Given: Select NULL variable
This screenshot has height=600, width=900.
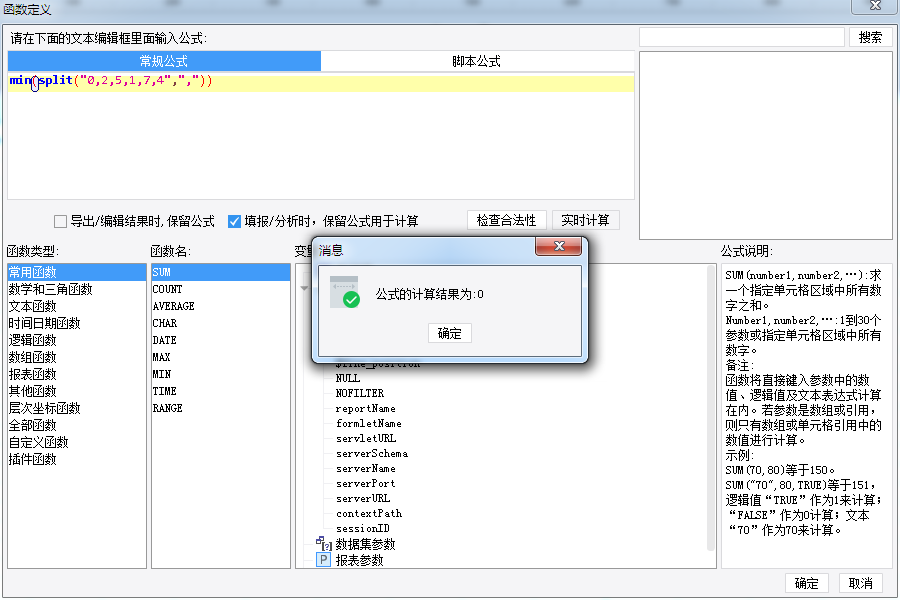Looking at the screenshot, I should point(348,378).
